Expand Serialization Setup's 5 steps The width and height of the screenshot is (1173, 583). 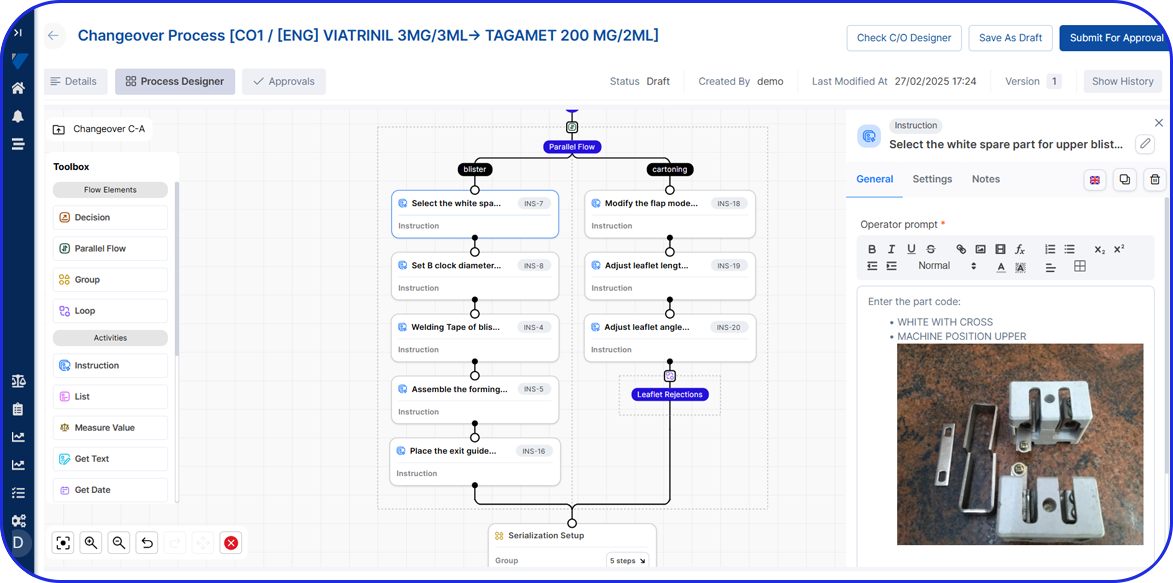point(628,561)
